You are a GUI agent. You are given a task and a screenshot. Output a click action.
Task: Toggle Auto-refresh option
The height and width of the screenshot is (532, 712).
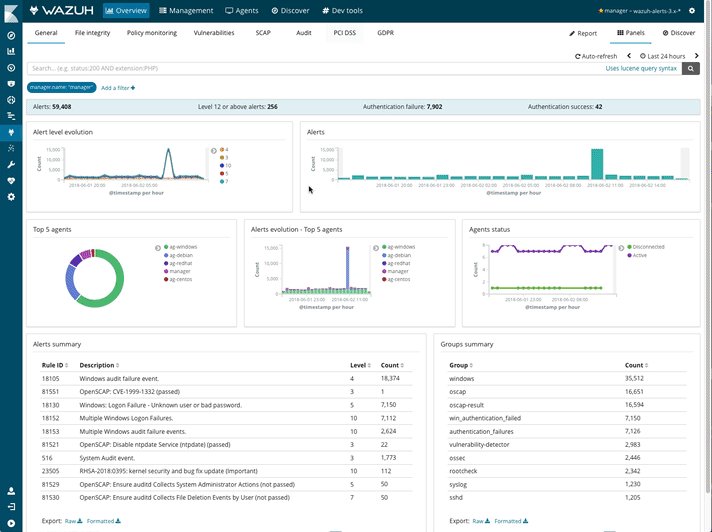pyautogui.click(x=596, y=56)
